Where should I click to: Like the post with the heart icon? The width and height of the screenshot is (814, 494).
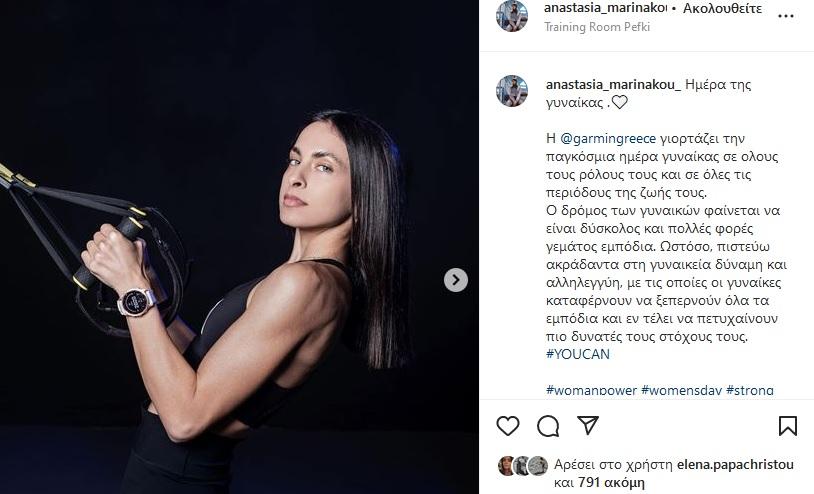tap(508, 426)
